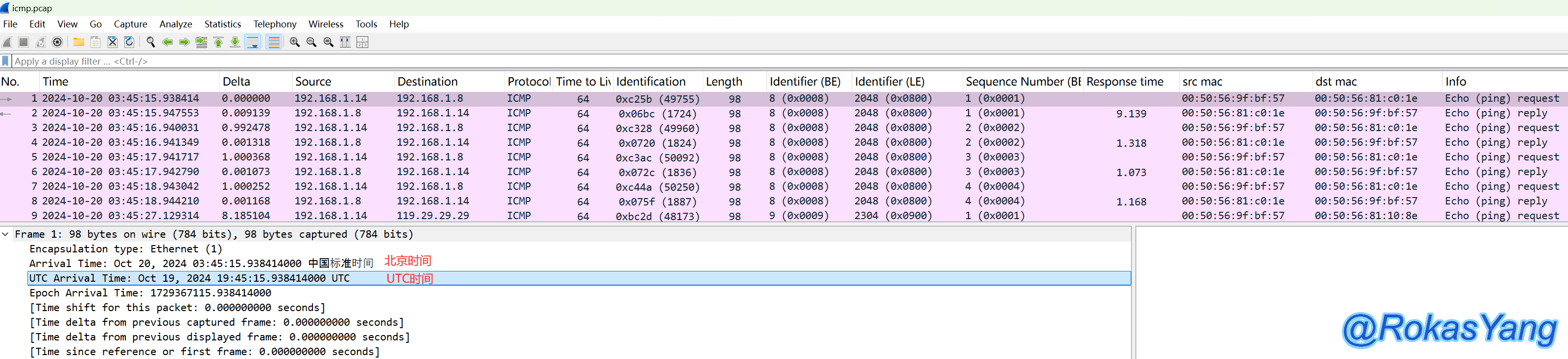The width and height of the screenshot is (1568, 359).
Task: Collapse the Frame 1 tree node
Action: pos(5,234)
